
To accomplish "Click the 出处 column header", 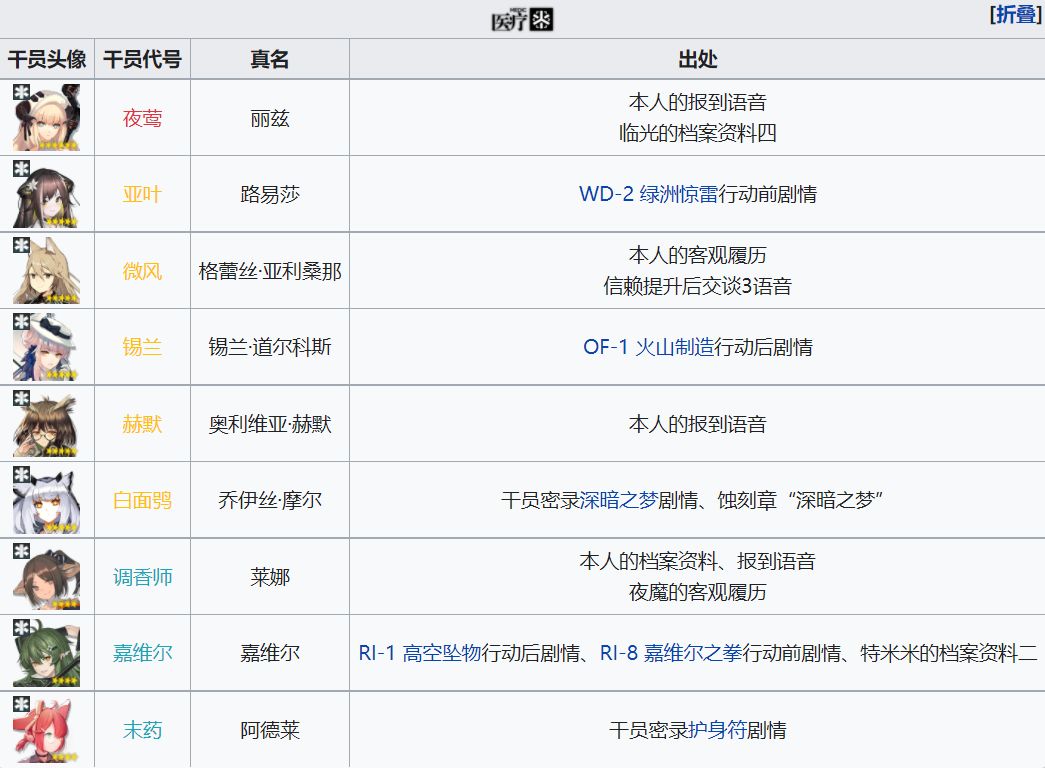I will click(x=698, y=59).
